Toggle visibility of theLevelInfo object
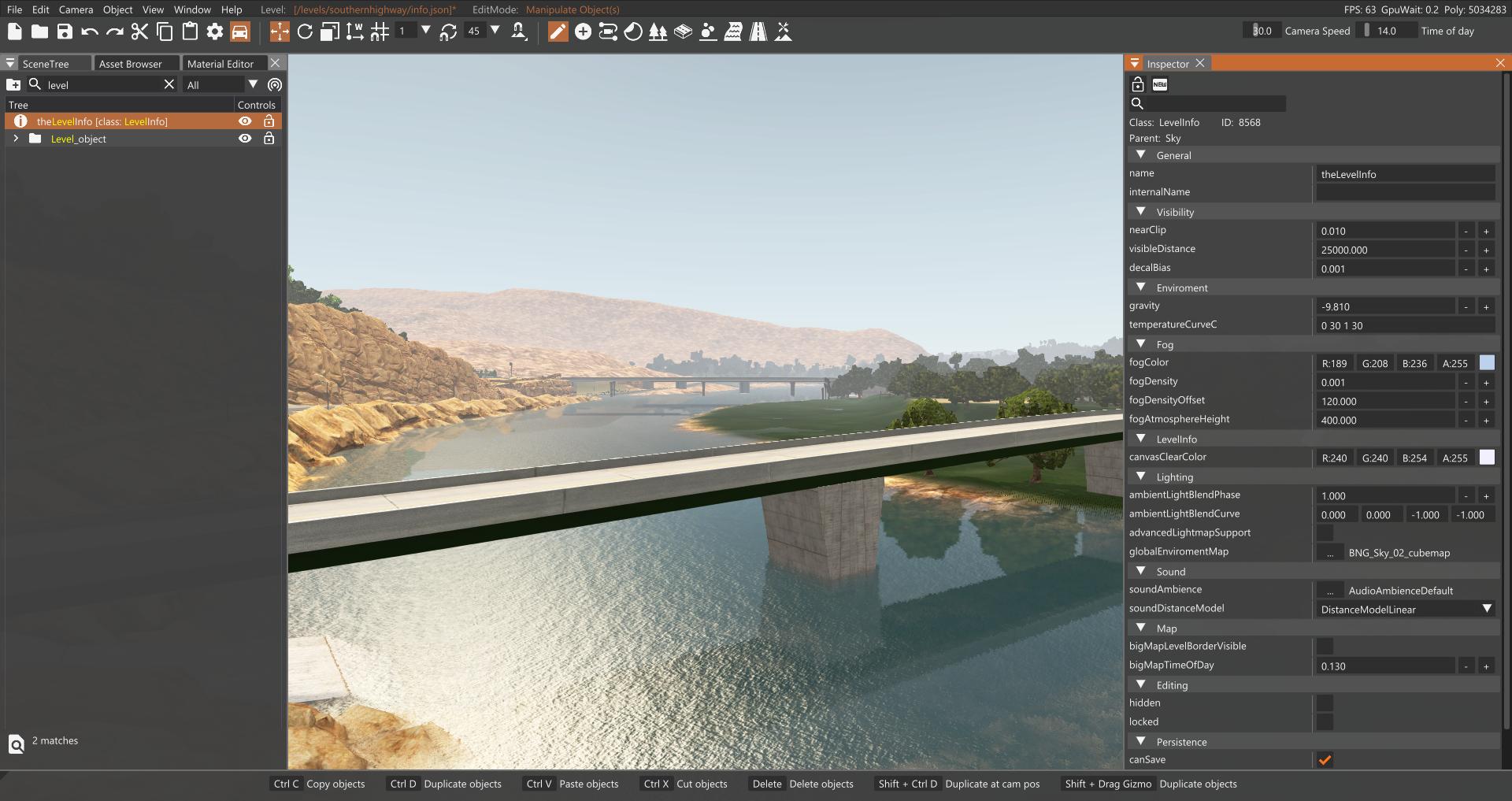1512x801 pixels. click(245, 121)
